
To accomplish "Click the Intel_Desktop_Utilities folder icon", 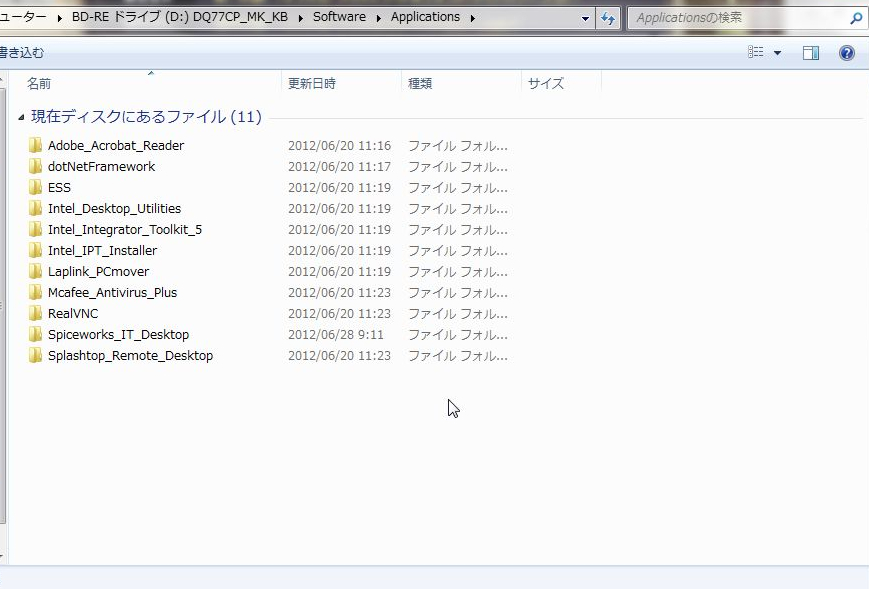I will [35, 208].
